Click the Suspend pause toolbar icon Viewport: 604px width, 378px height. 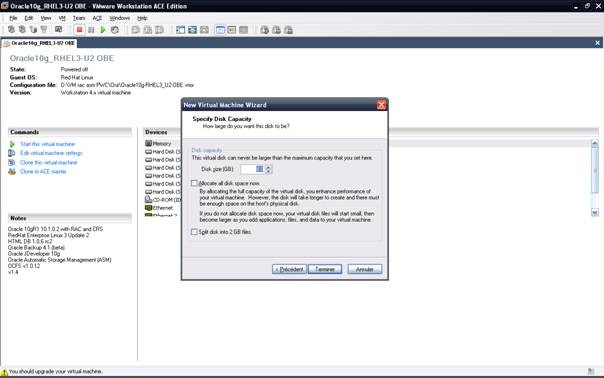click(x=91, y=30)
